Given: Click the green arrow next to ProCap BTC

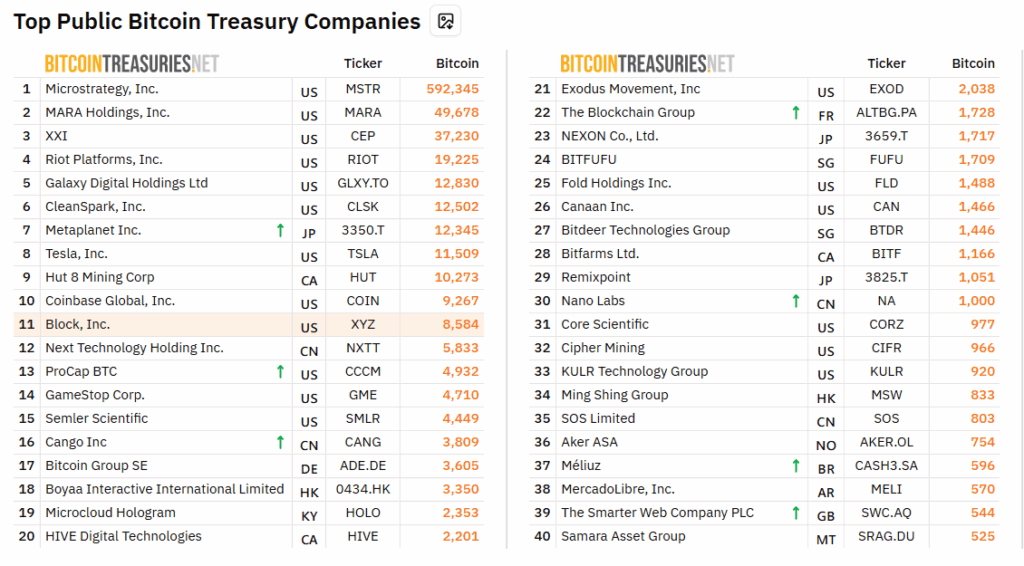Looking at the screenshot, I should [x=281, y=372].
